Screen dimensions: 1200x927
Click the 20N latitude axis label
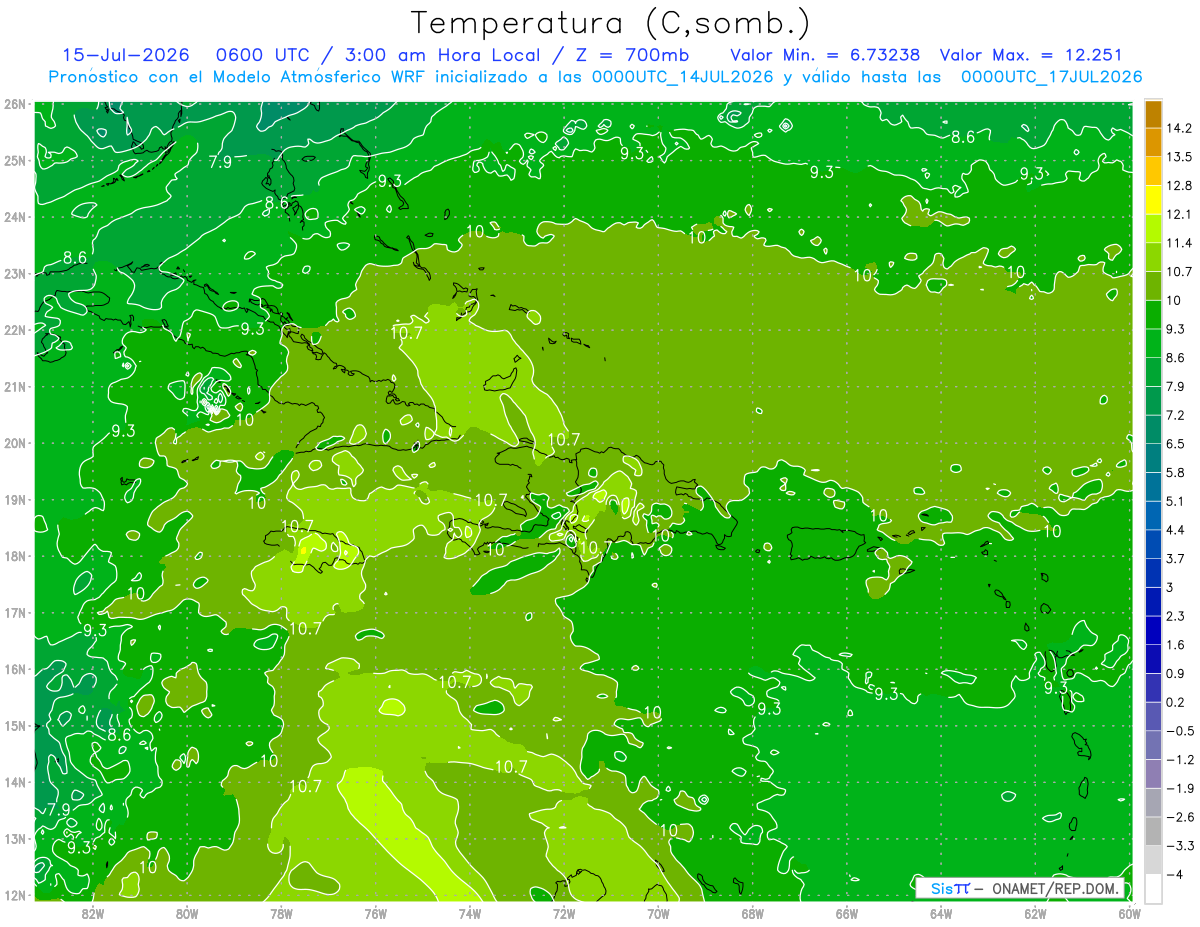(15, 443)
